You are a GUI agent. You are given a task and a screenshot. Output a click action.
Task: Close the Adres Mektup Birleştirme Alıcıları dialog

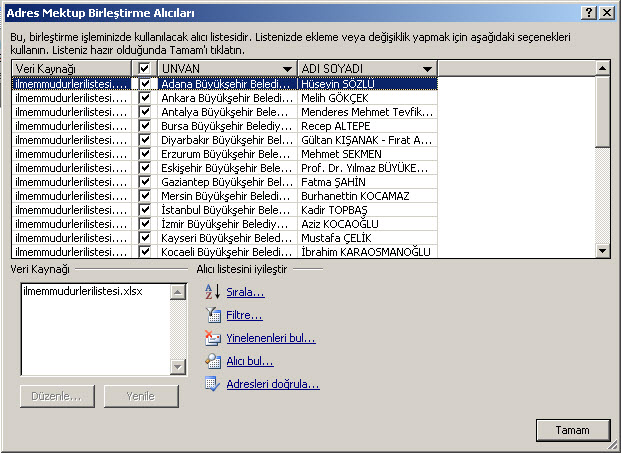(607, 13)
